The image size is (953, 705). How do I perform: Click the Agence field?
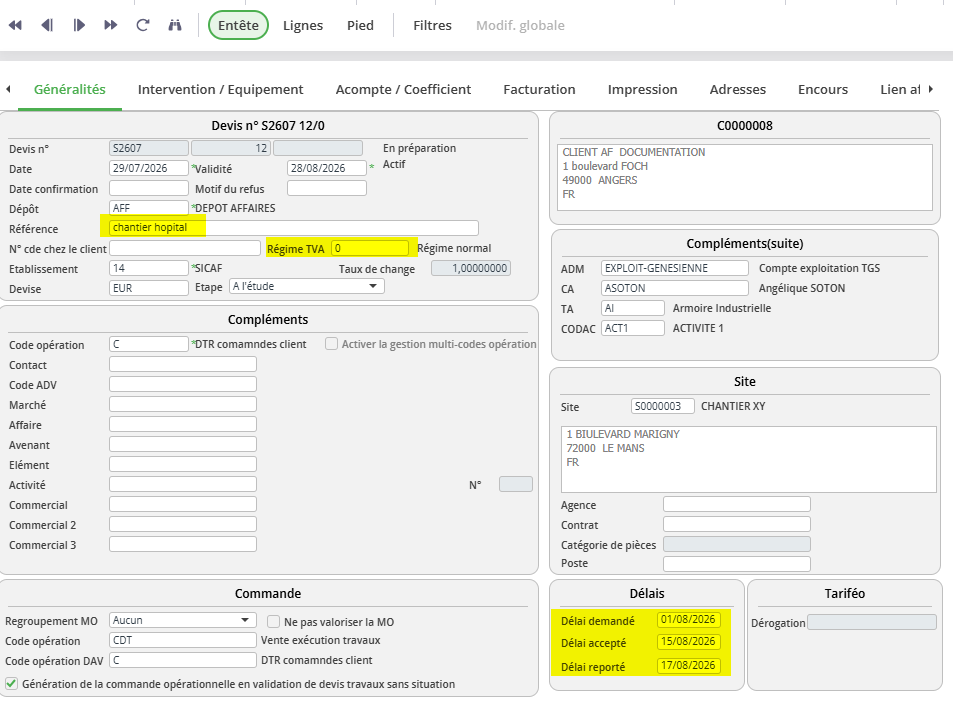click(x=737, y=504)
